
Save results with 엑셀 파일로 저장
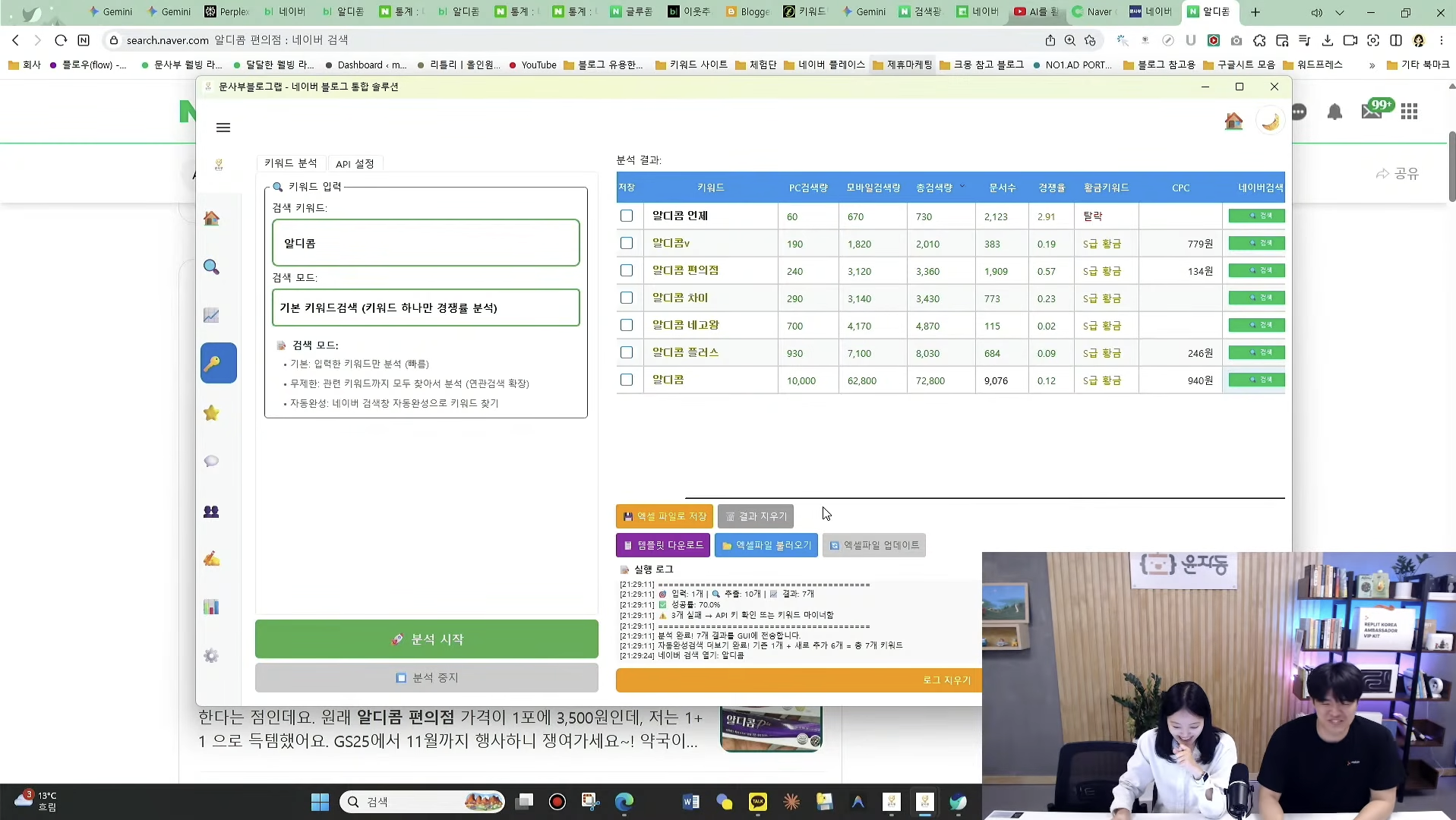pyautogui.click(x=664, y=516)
